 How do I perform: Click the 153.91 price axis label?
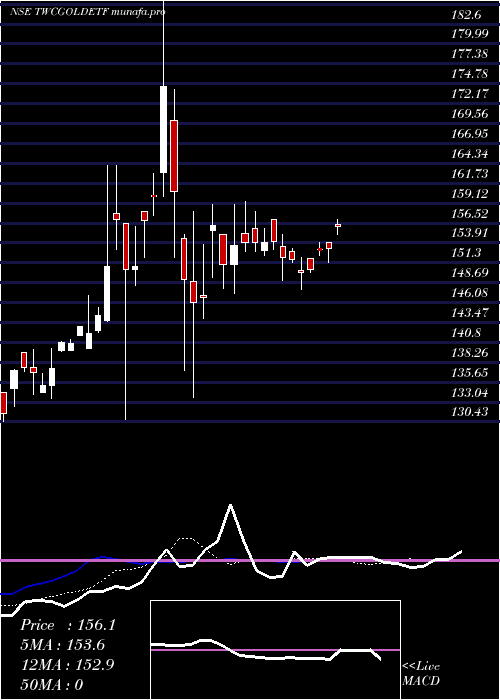coord(469,233)
